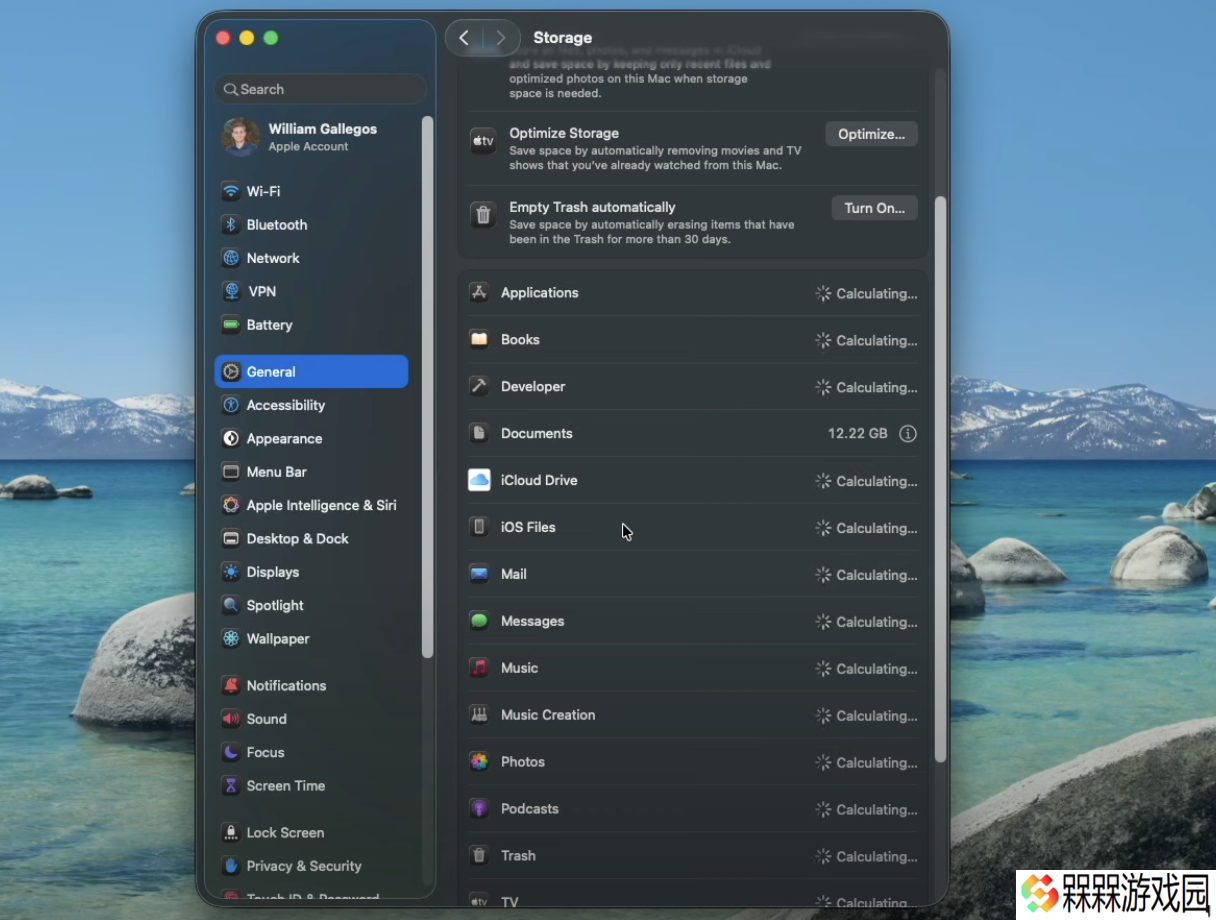
Task: Click the Optimize... button
Action: pos(871,134)
